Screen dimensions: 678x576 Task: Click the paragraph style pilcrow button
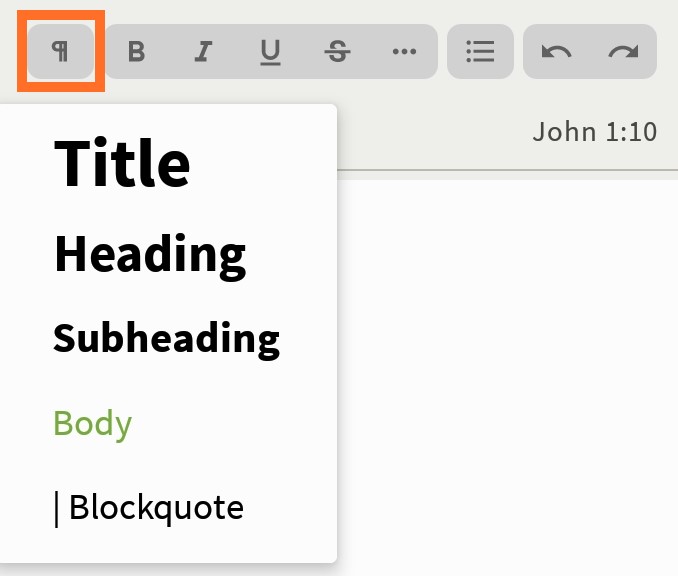pyautogui.click(x=61, y=52)
